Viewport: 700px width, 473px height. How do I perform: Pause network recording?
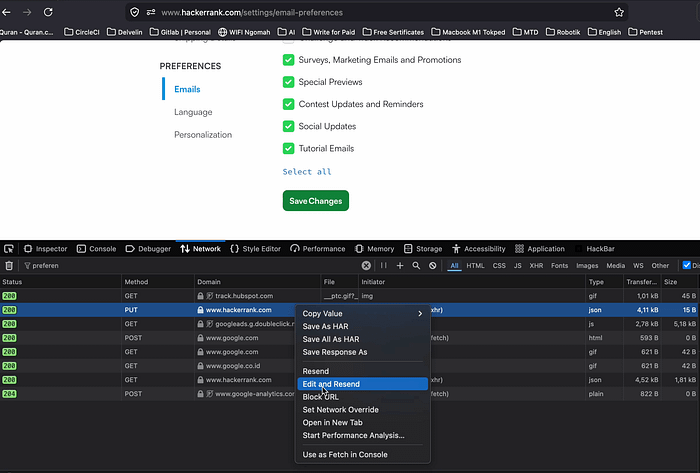383,266
